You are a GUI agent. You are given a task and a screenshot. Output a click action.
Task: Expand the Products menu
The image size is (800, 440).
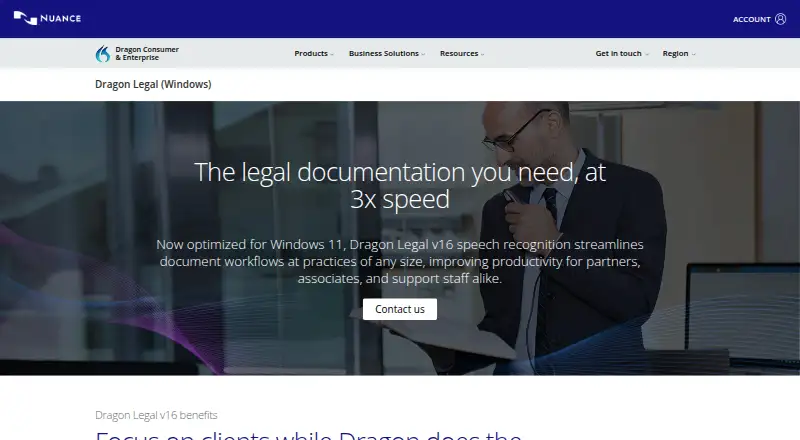[x=314, y=53]
